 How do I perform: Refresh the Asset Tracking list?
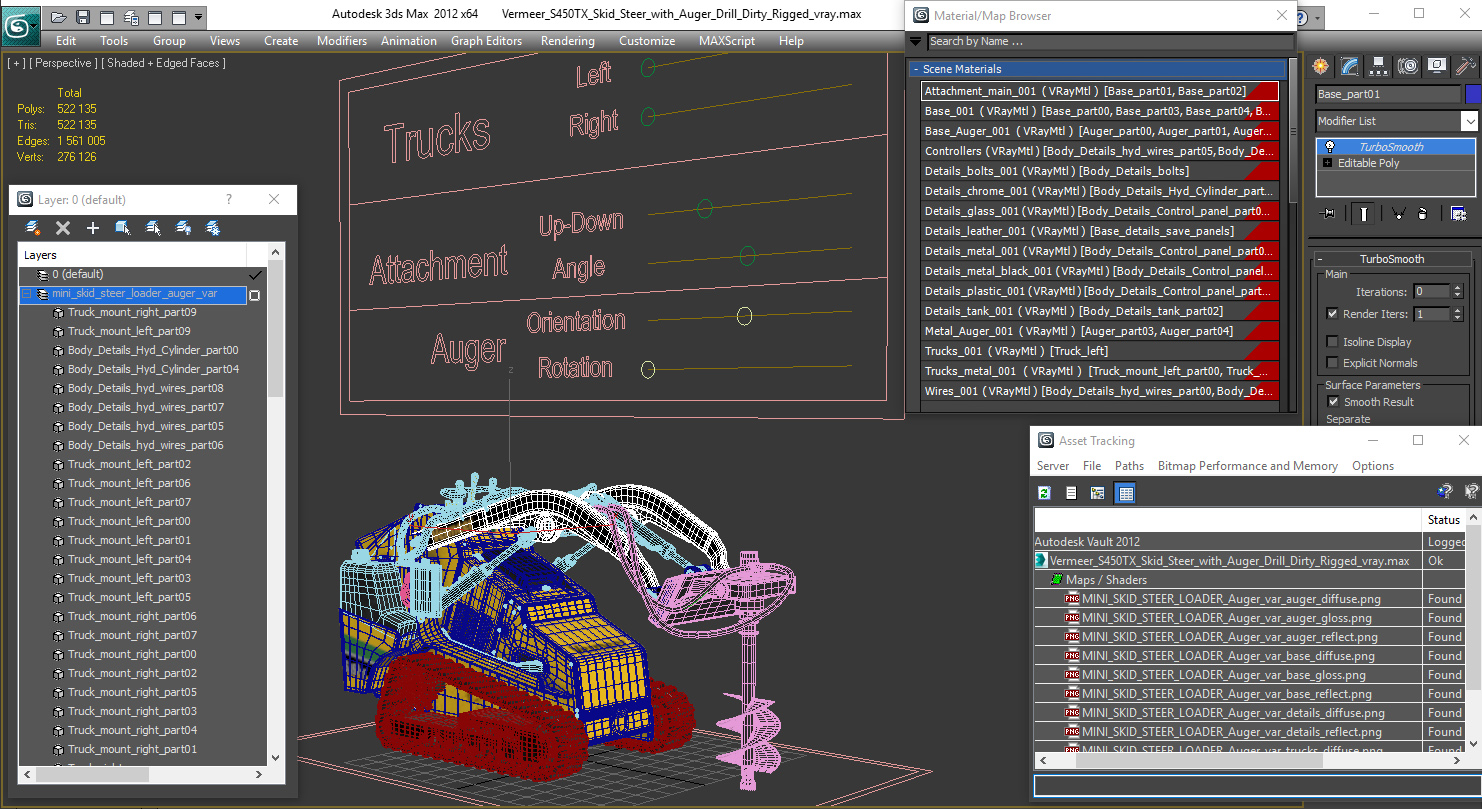pos(1044,493)
